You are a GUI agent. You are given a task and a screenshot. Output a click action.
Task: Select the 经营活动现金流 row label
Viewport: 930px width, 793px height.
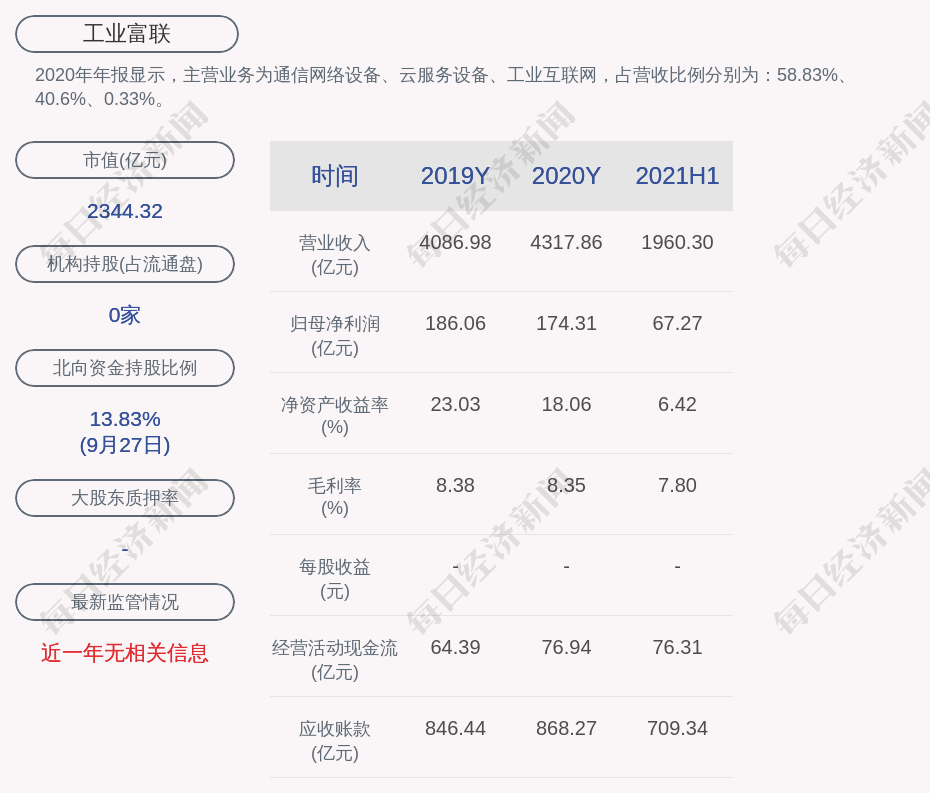[x=335, y=660]
